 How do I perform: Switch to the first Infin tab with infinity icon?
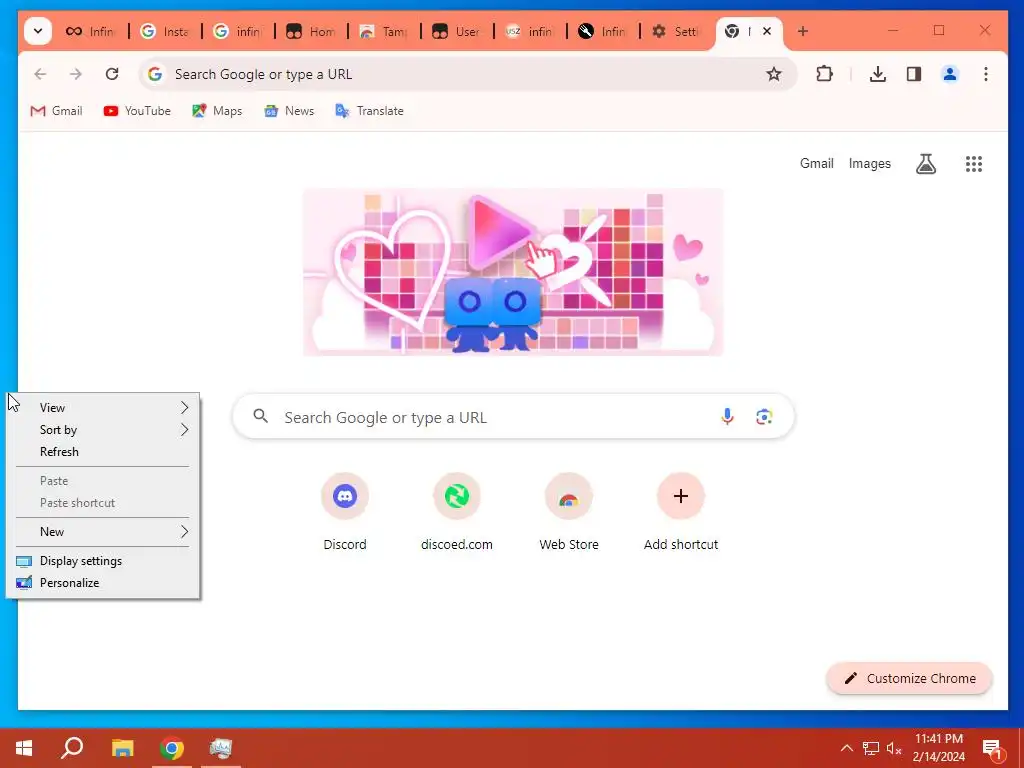pos(91,31)
